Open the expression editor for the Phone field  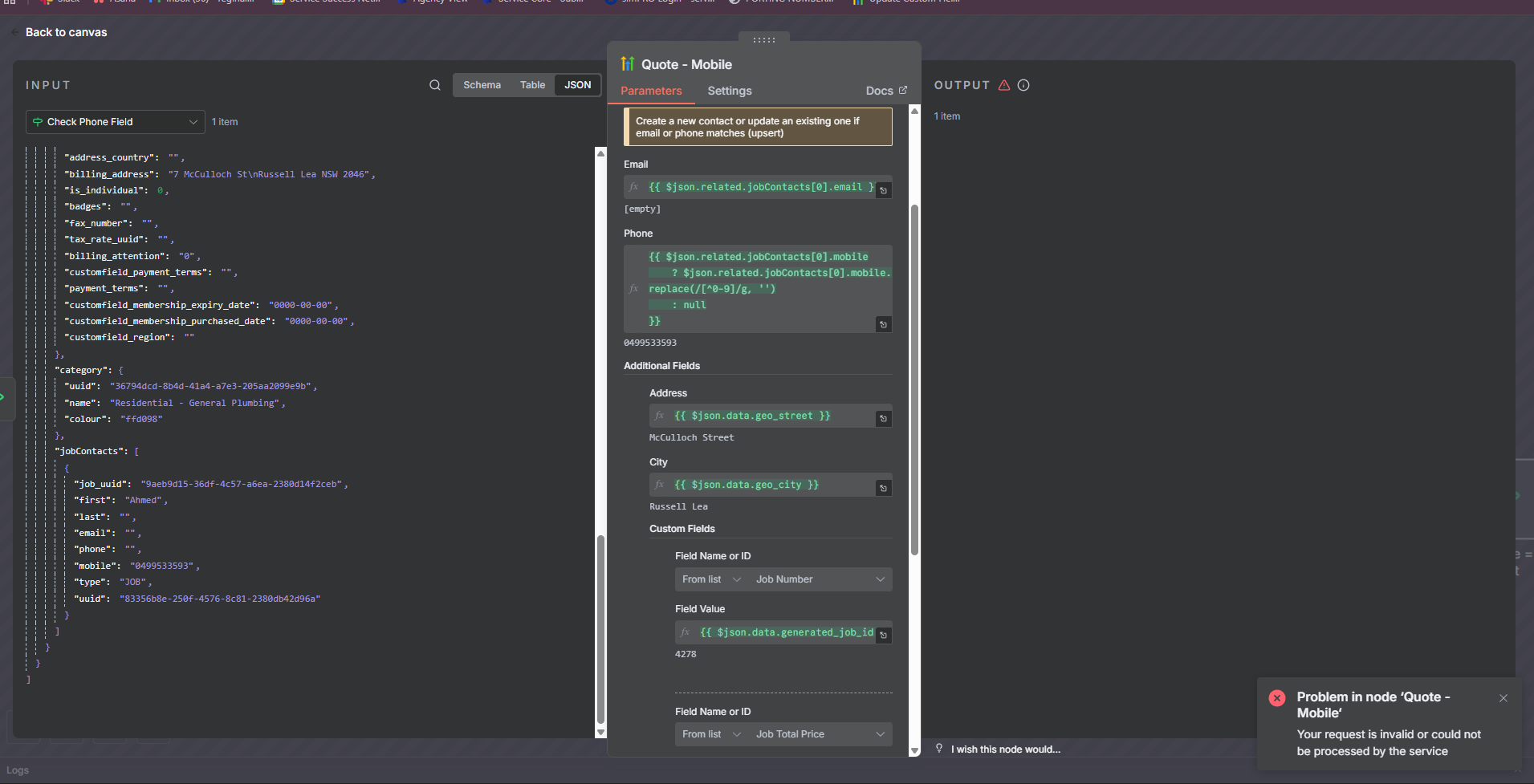883,324
